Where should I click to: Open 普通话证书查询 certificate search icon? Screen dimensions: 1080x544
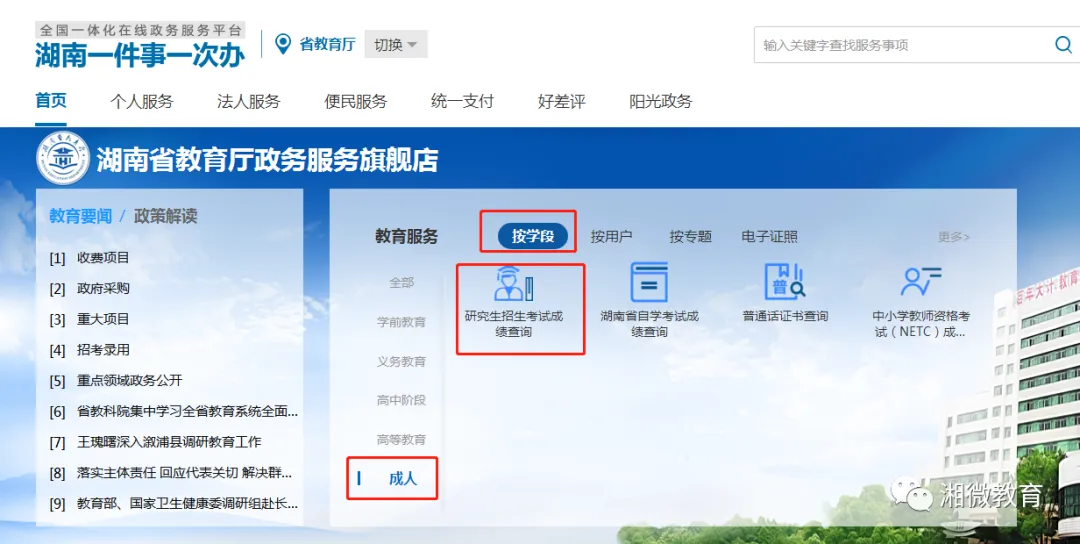(785, 282)
